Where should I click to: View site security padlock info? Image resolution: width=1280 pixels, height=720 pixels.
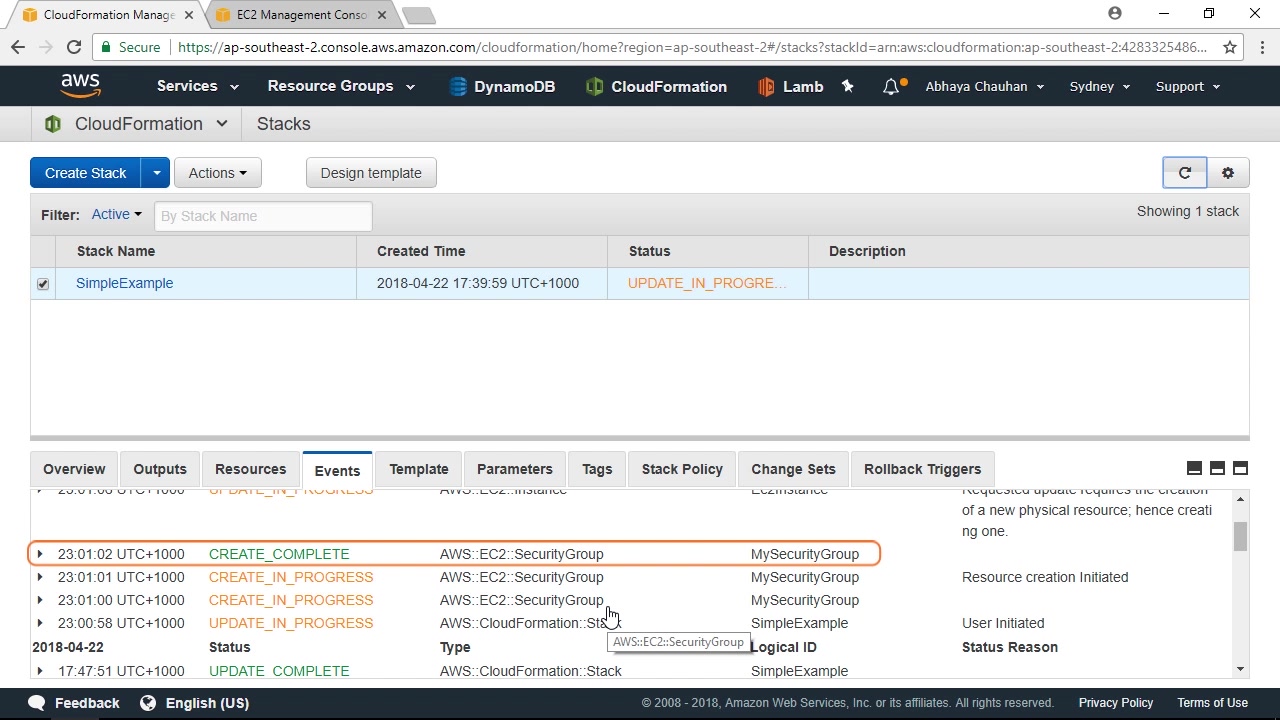click(107, 47)
